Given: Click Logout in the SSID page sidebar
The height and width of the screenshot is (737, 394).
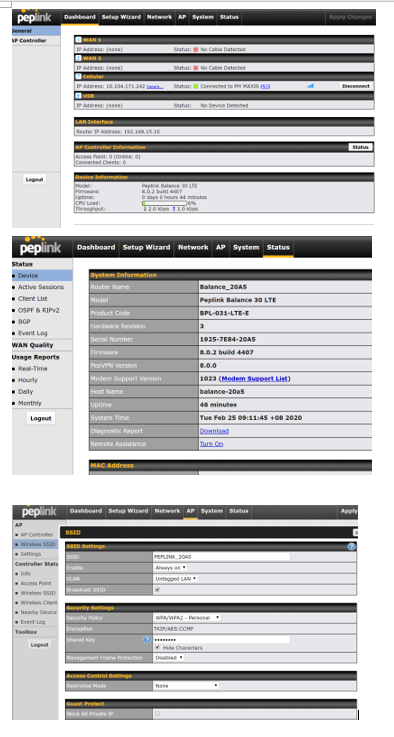Looking at the screenshot, I should click(x=39, y=645).
